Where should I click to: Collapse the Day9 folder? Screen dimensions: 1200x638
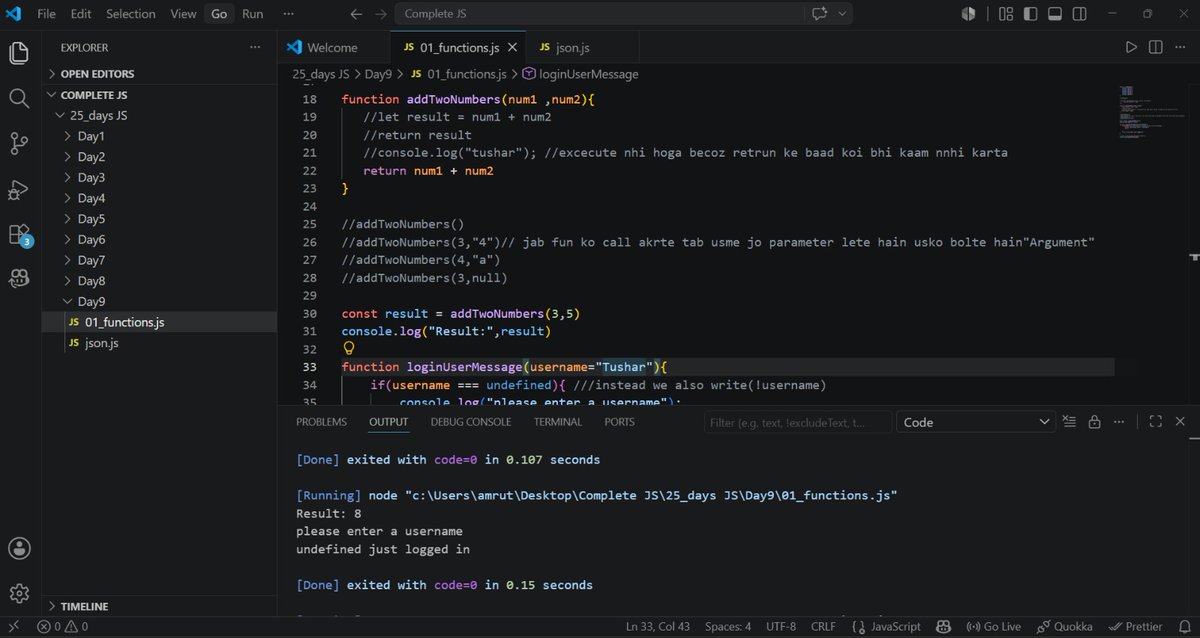(160, 301)
